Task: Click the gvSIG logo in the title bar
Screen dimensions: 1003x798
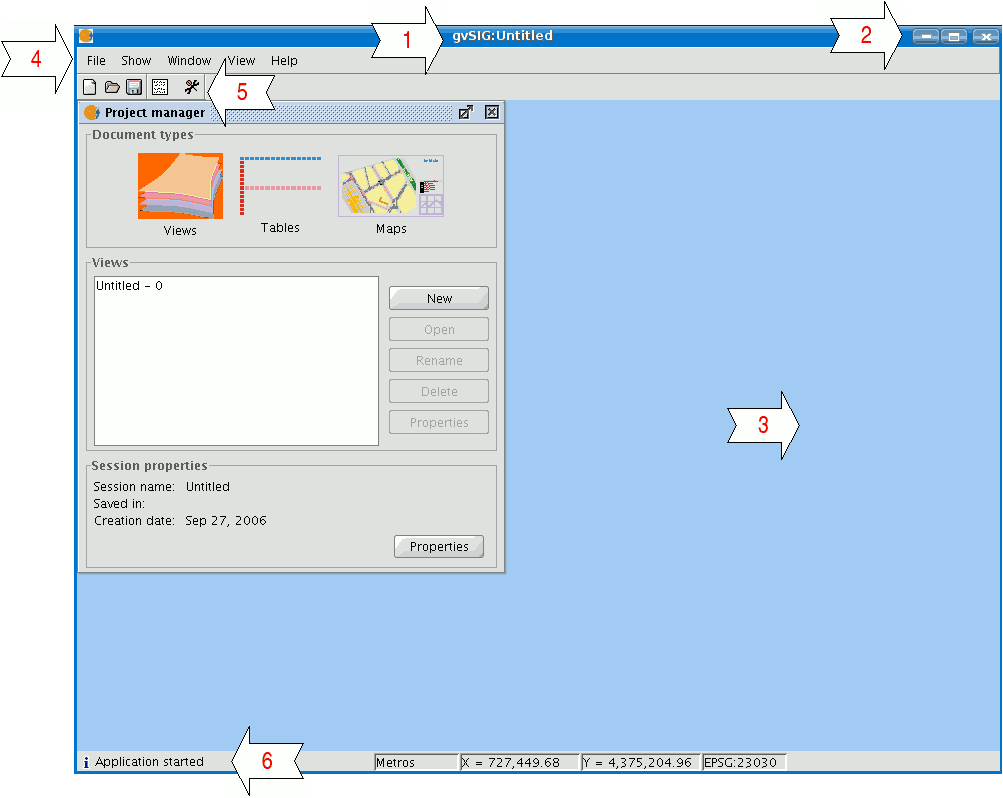Action: click(x=86, y=36)
